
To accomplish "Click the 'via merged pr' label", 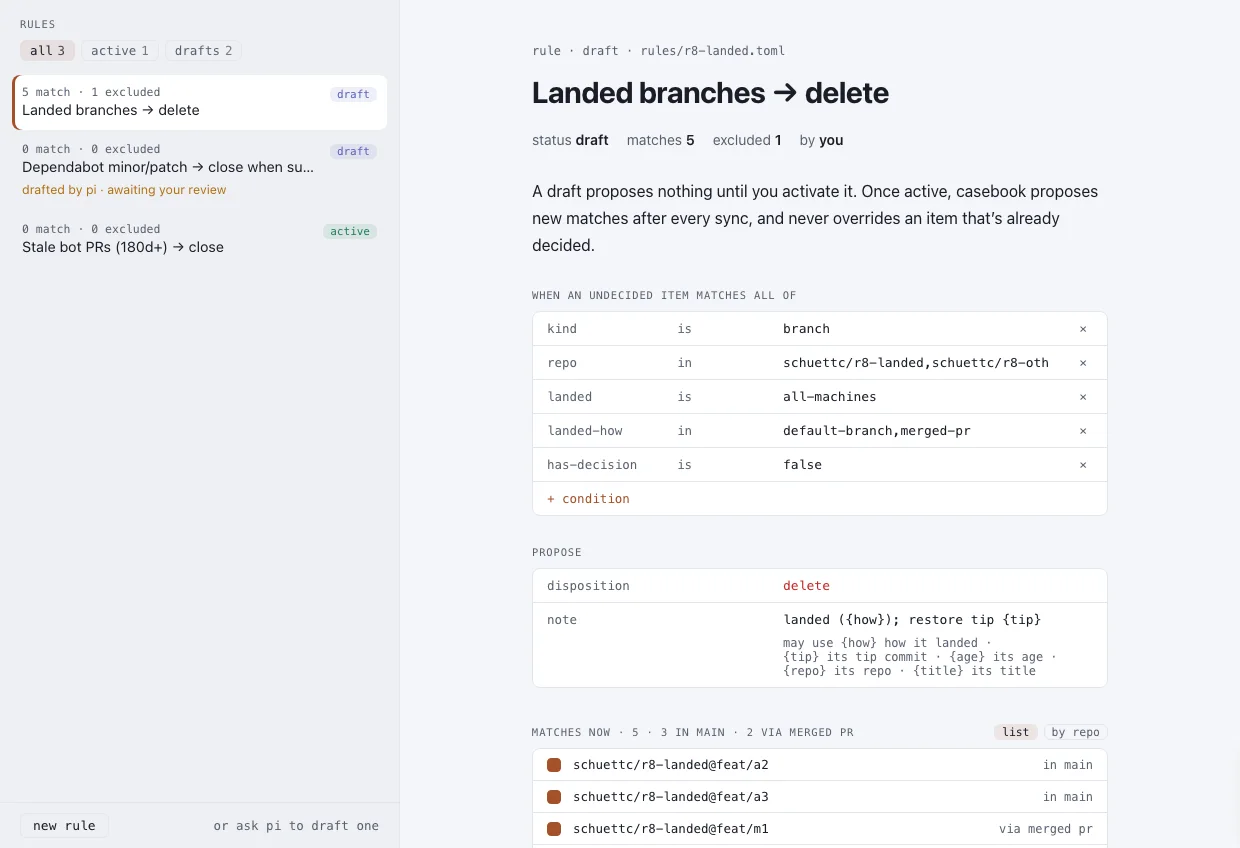I will point(1046,829).
